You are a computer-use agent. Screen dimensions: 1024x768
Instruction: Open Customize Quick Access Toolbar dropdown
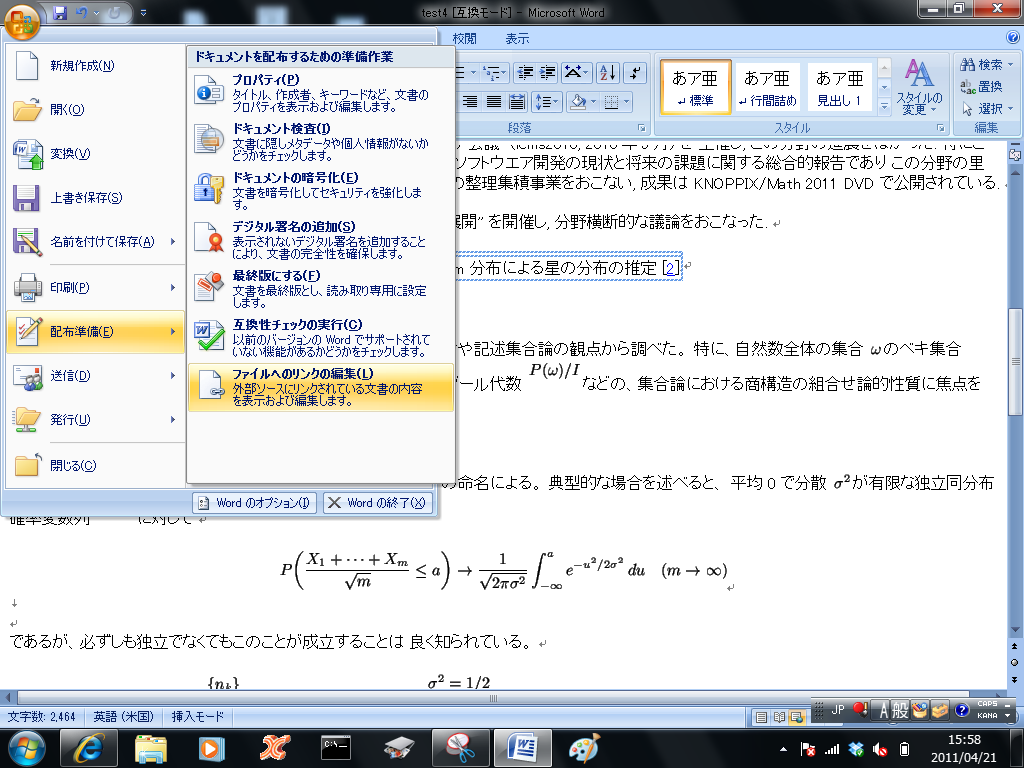tap(144, 13)
